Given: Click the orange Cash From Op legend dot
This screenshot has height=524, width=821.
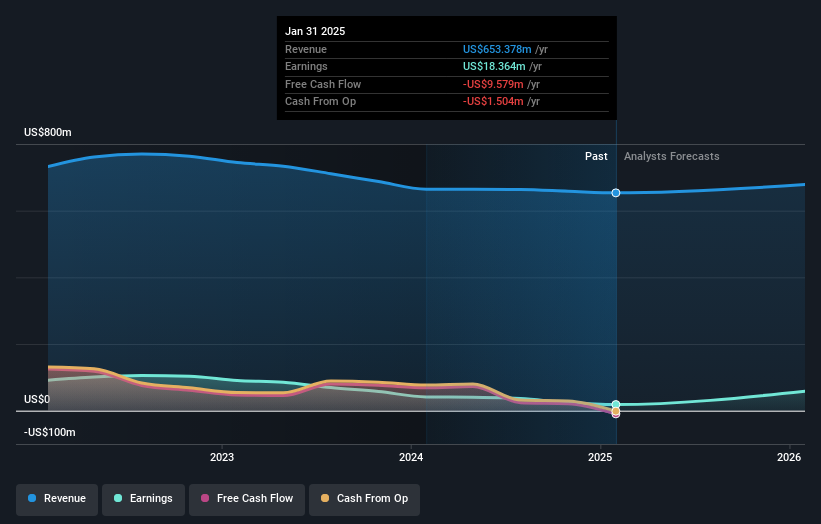Looking at the screenshot, I should click(x=325, y=498).
